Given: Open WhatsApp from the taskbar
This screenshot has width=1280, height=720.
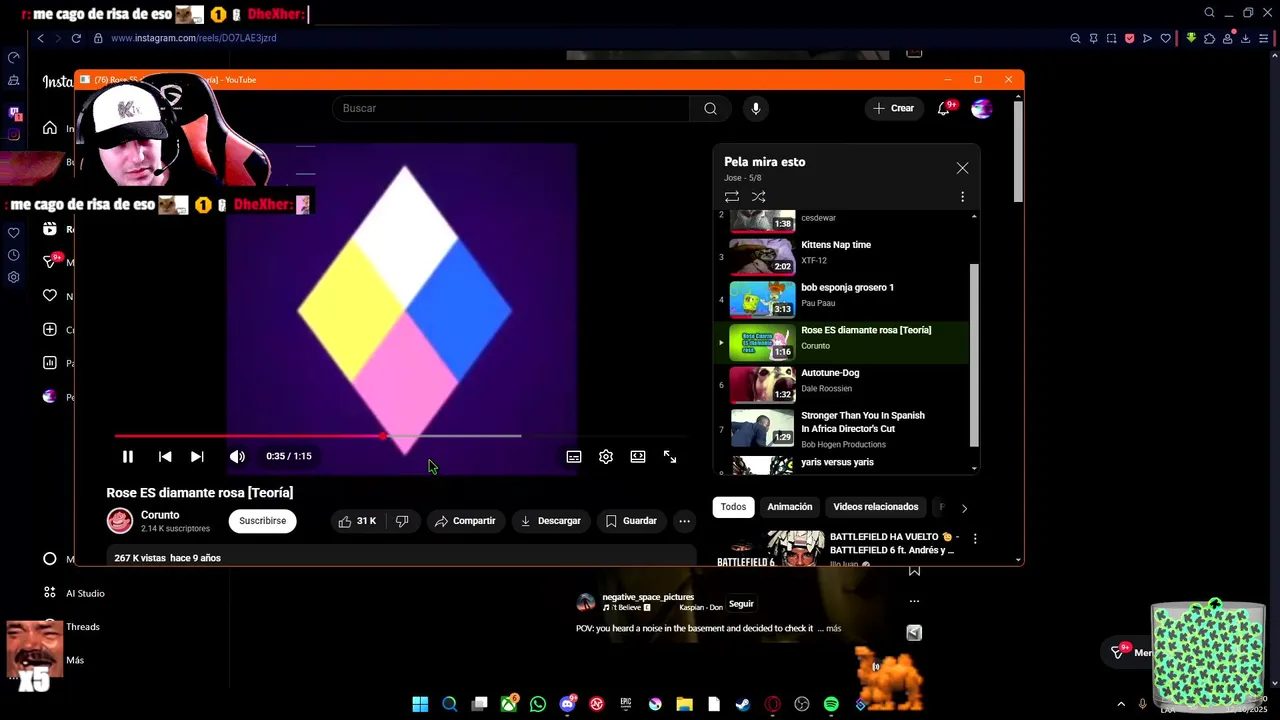Looking at the screenshot, I should [538, 704].
